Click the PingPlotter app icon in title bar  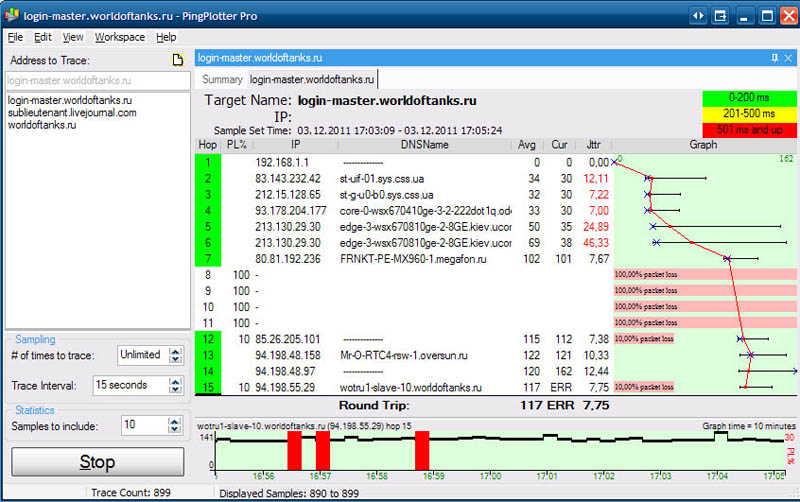pyautogui.click(x=12, y=15)
